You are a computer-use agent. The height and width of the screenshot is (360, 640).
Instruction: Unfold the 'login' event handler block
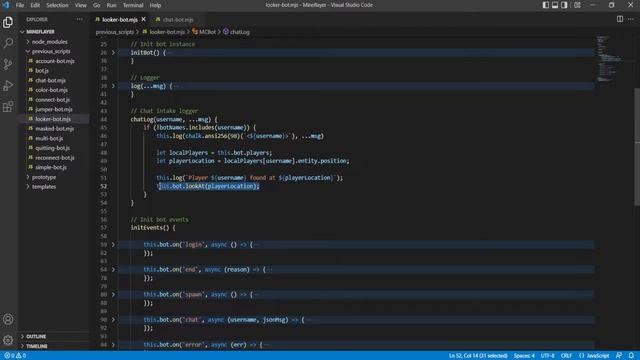[x=113, y=244]
